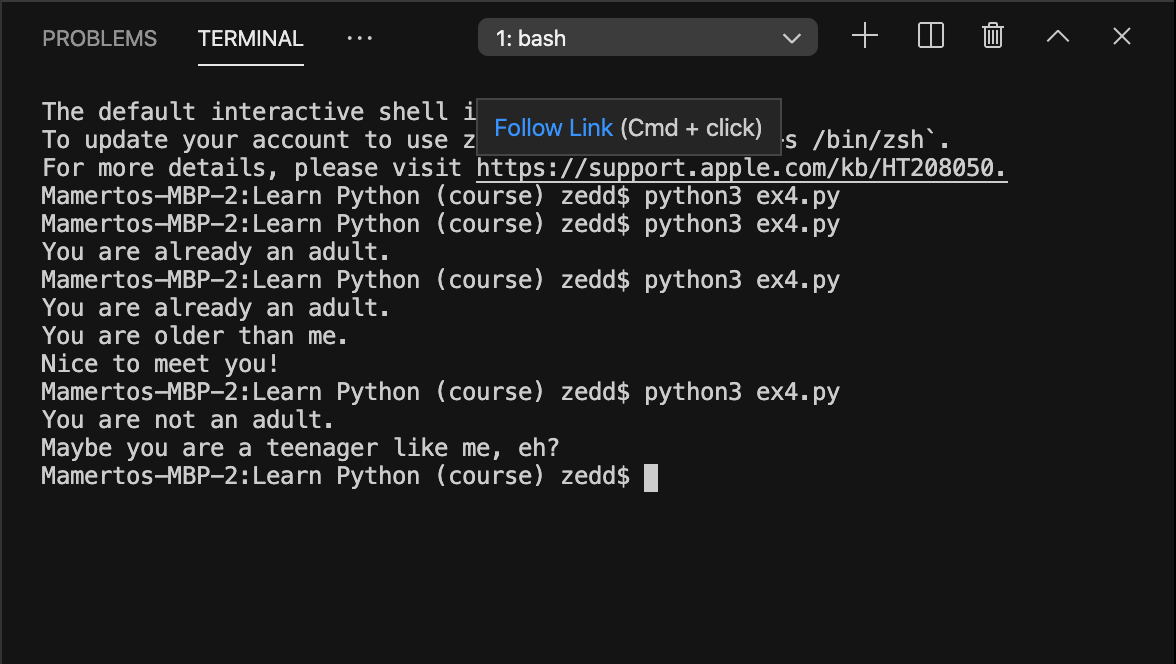
Task: Click 'The default interactive shell' message line
Action: 250,112
